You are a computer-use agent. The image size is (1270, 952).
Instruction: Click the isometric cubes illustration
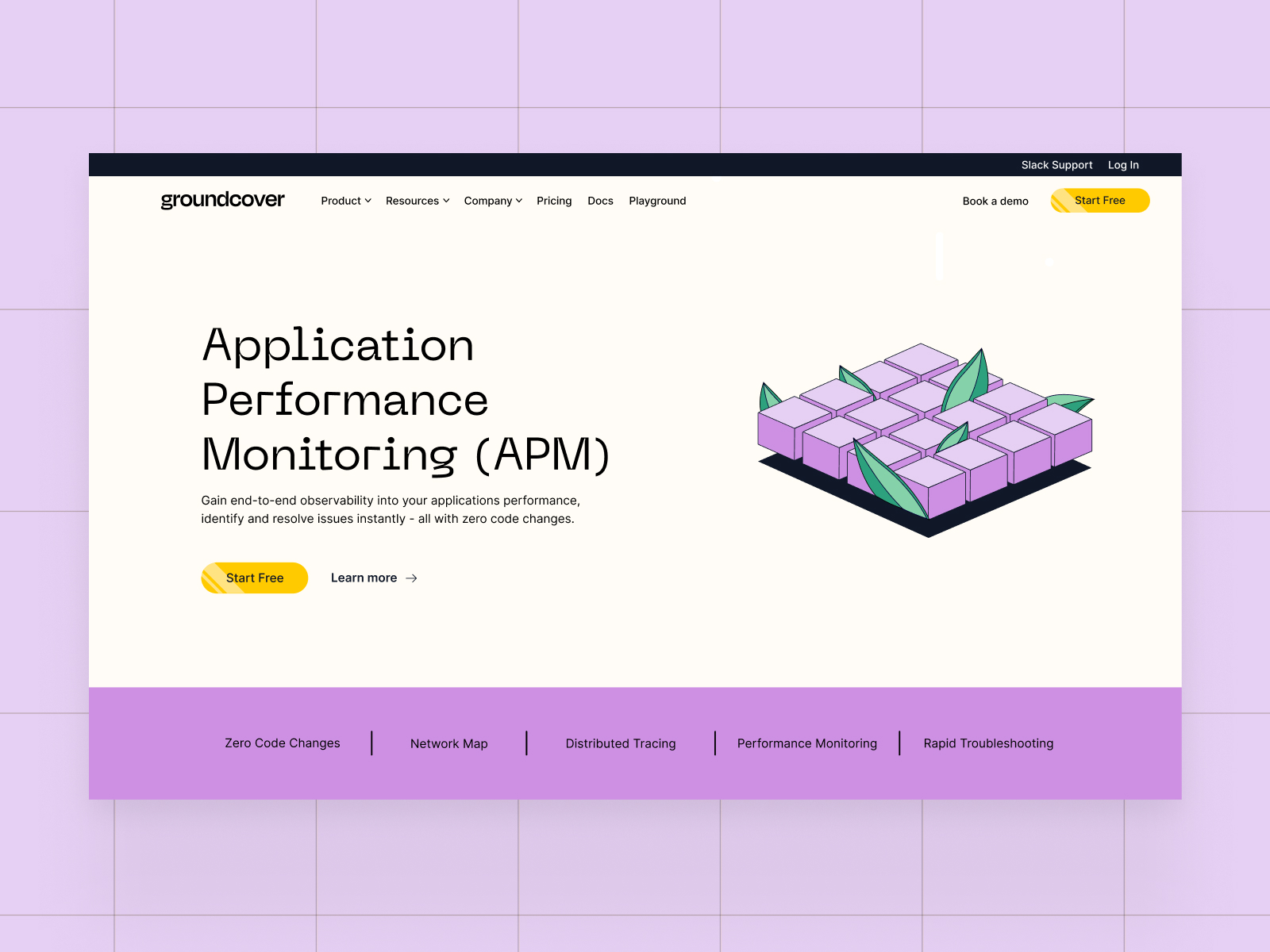tap(926, 440)
